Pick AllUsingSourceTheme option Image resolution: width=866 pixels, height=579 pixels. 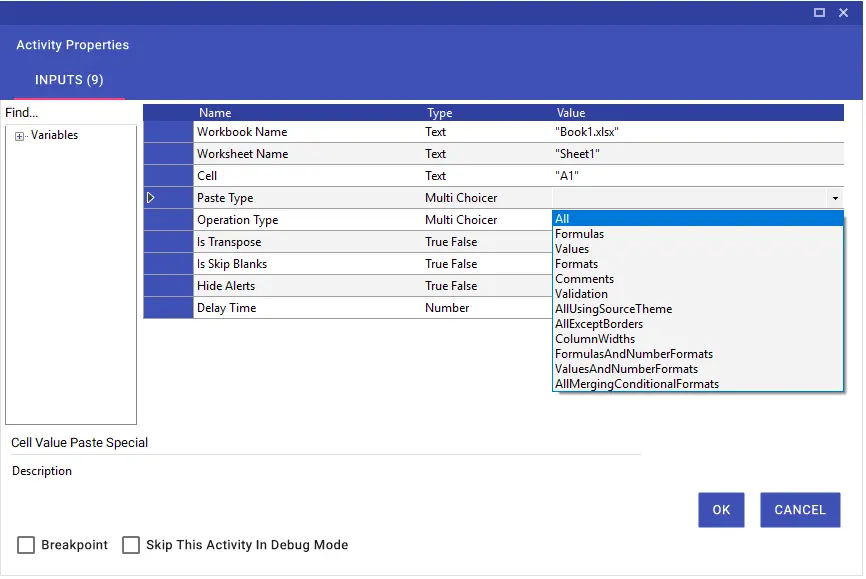(x=698, y=309)
